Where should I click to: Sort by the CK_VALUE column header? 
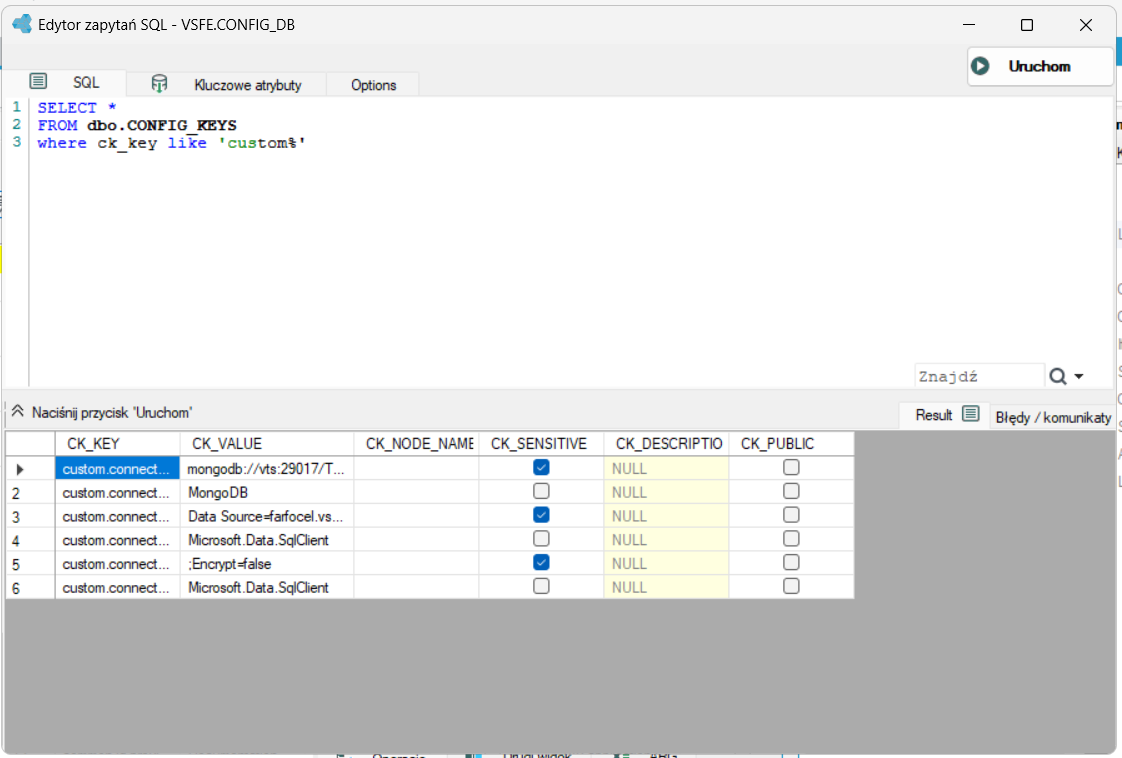click(x=267, y=444)
